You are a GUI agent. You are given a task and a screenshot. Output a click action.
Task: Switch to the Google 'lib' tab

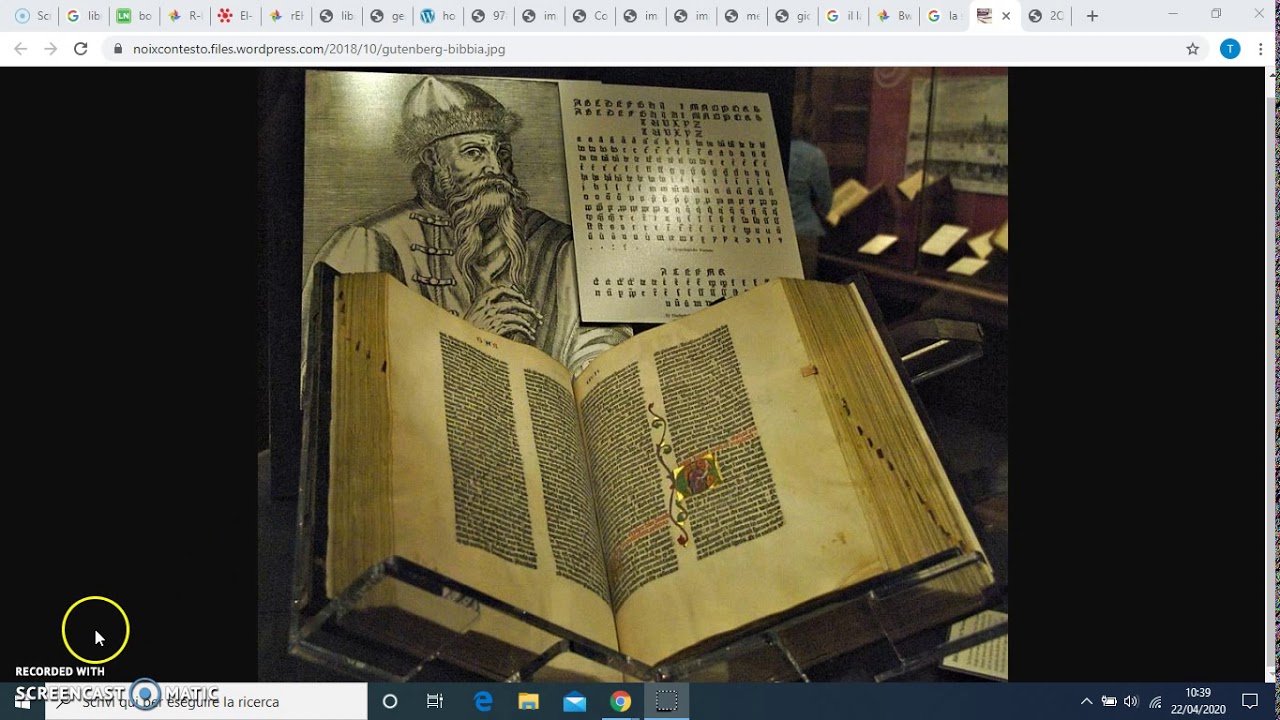pyautogui.click(x=84, y=16)
